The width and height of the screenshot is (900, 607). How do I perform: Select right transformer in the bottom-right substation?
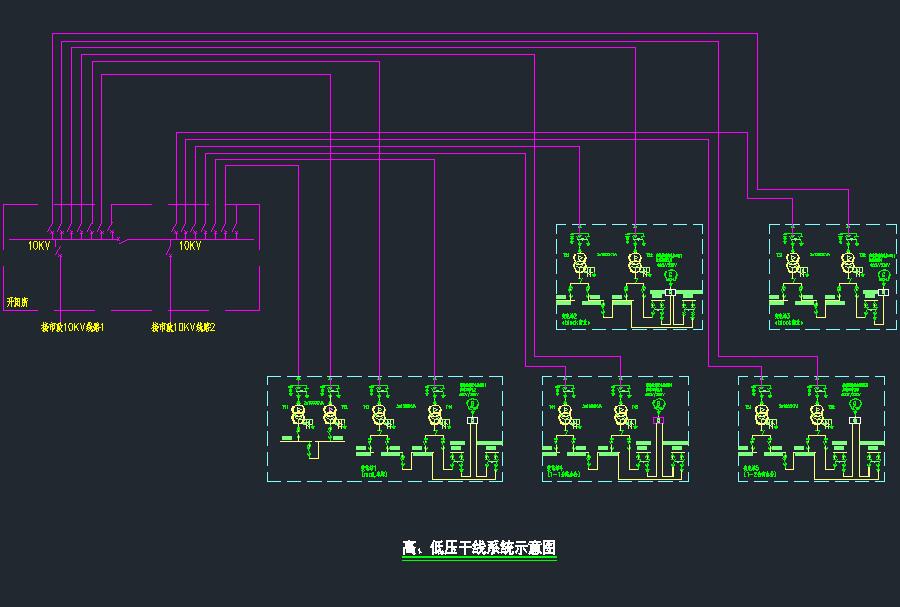click(817, 412)
